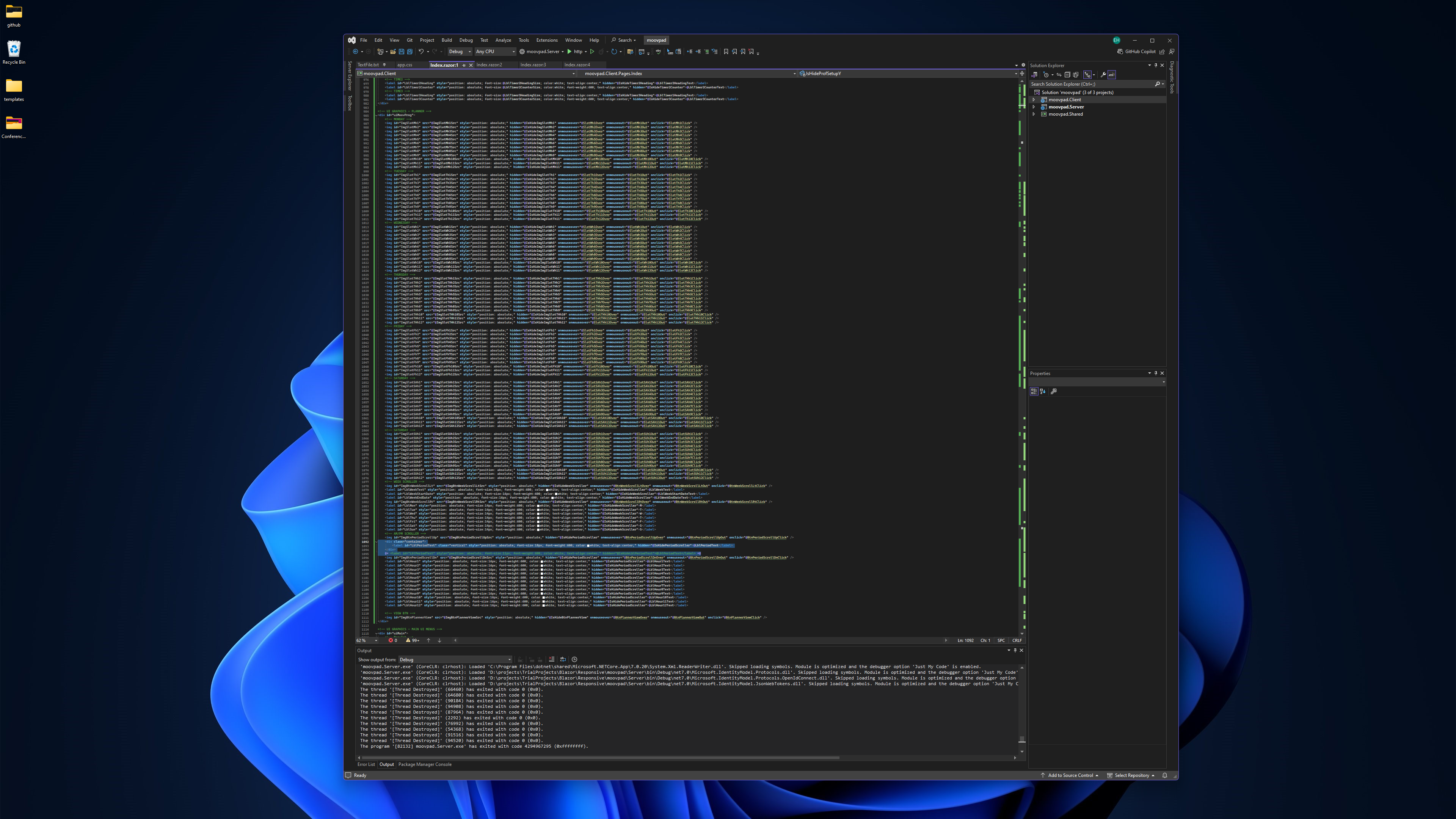Click Add to Source Control button
The height and width of the screenshot is (819, 1456).
tap(1069, 775)
